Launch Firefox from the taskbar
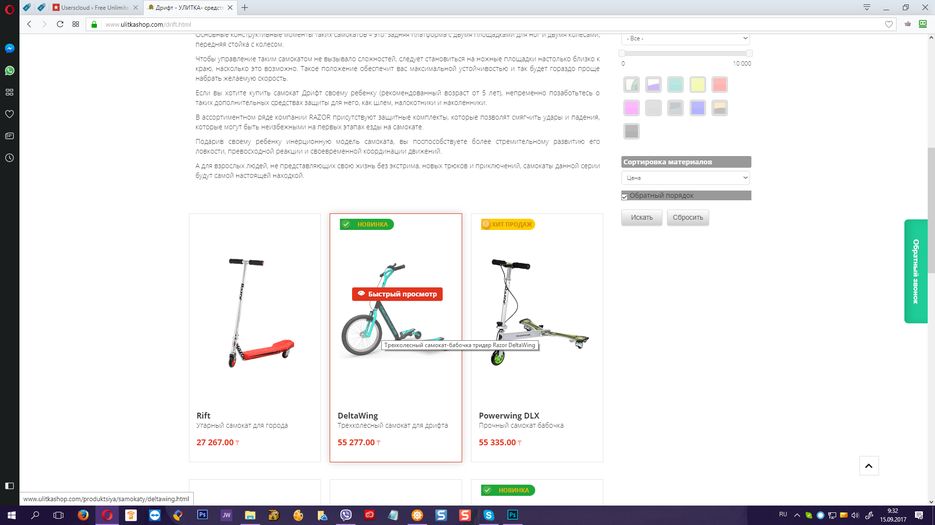Image resolution: width=935 pixels, height=525 pixels. tap(83, 515)
